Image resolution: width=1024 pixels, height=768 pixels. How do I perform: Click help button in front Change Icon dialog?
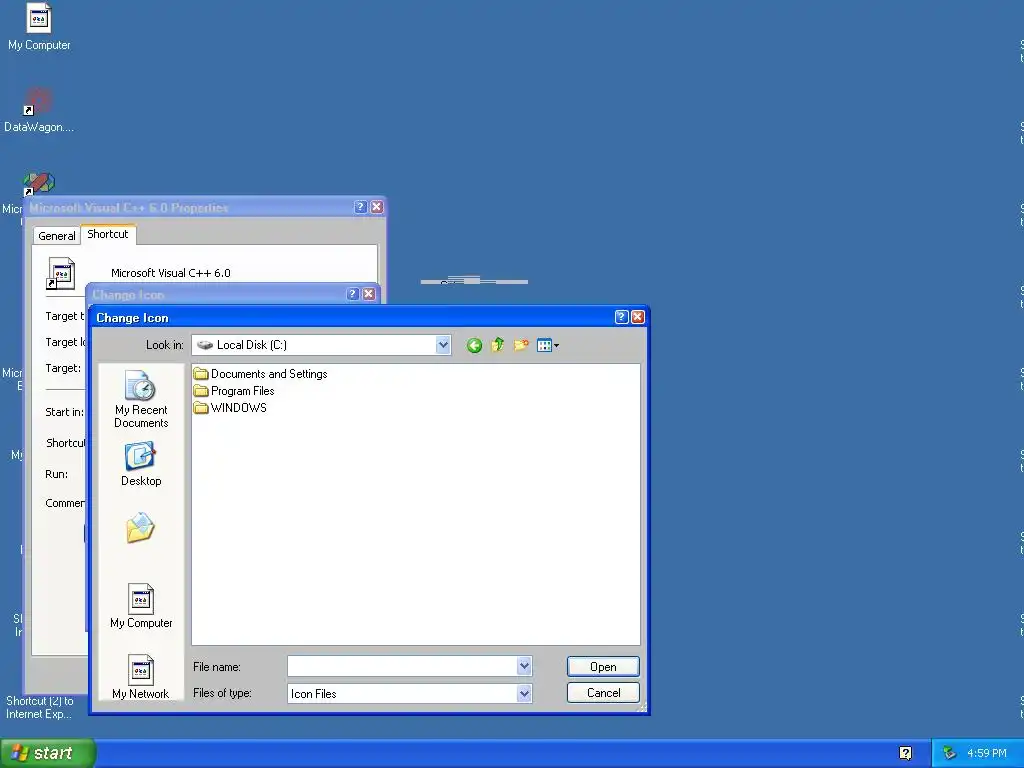coord(622,317)
